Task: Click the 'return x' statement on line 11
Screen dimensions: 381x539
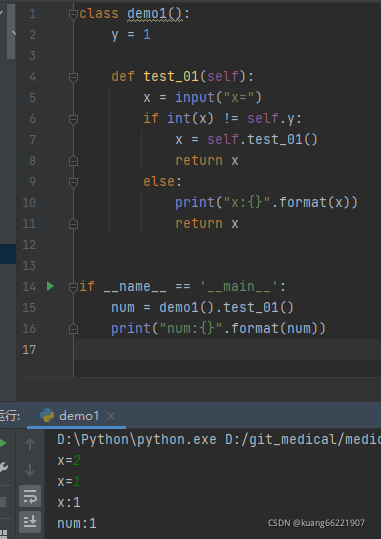Action: pyautogui.click(x=207, y=223)
